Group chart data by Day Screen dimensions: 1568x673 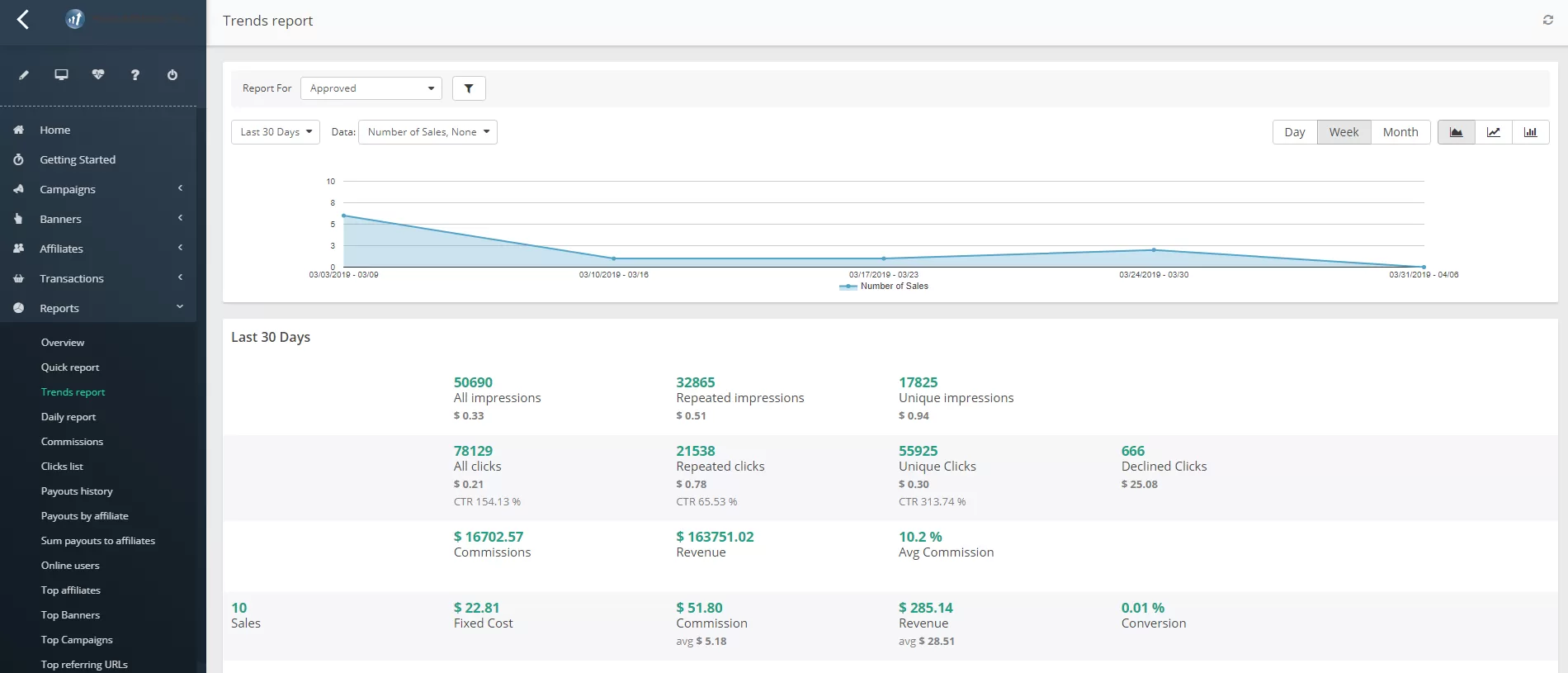tap(1294, 132)
